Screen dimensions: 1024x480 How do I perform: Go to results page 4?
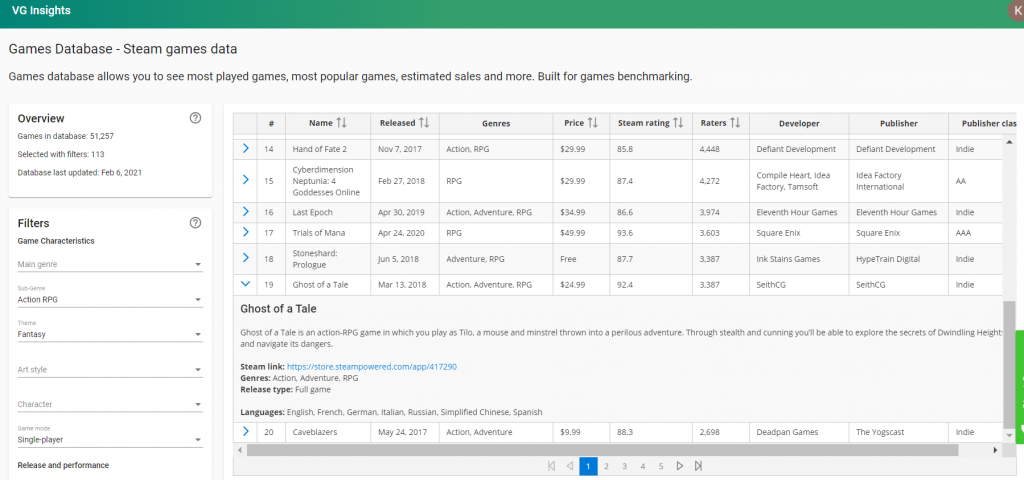pyautogui.click(x=643, y=466)
